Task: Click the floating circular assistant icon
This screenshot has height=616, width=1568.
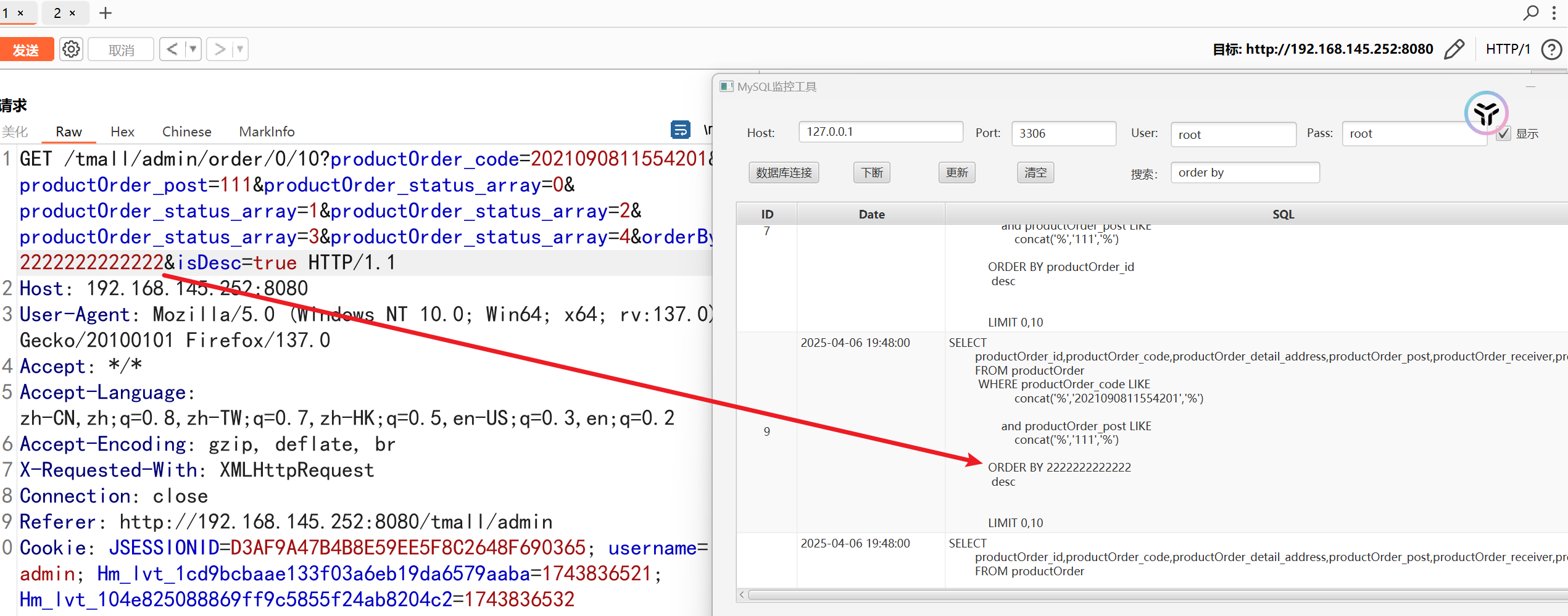Action: [x=1486, y=113]
